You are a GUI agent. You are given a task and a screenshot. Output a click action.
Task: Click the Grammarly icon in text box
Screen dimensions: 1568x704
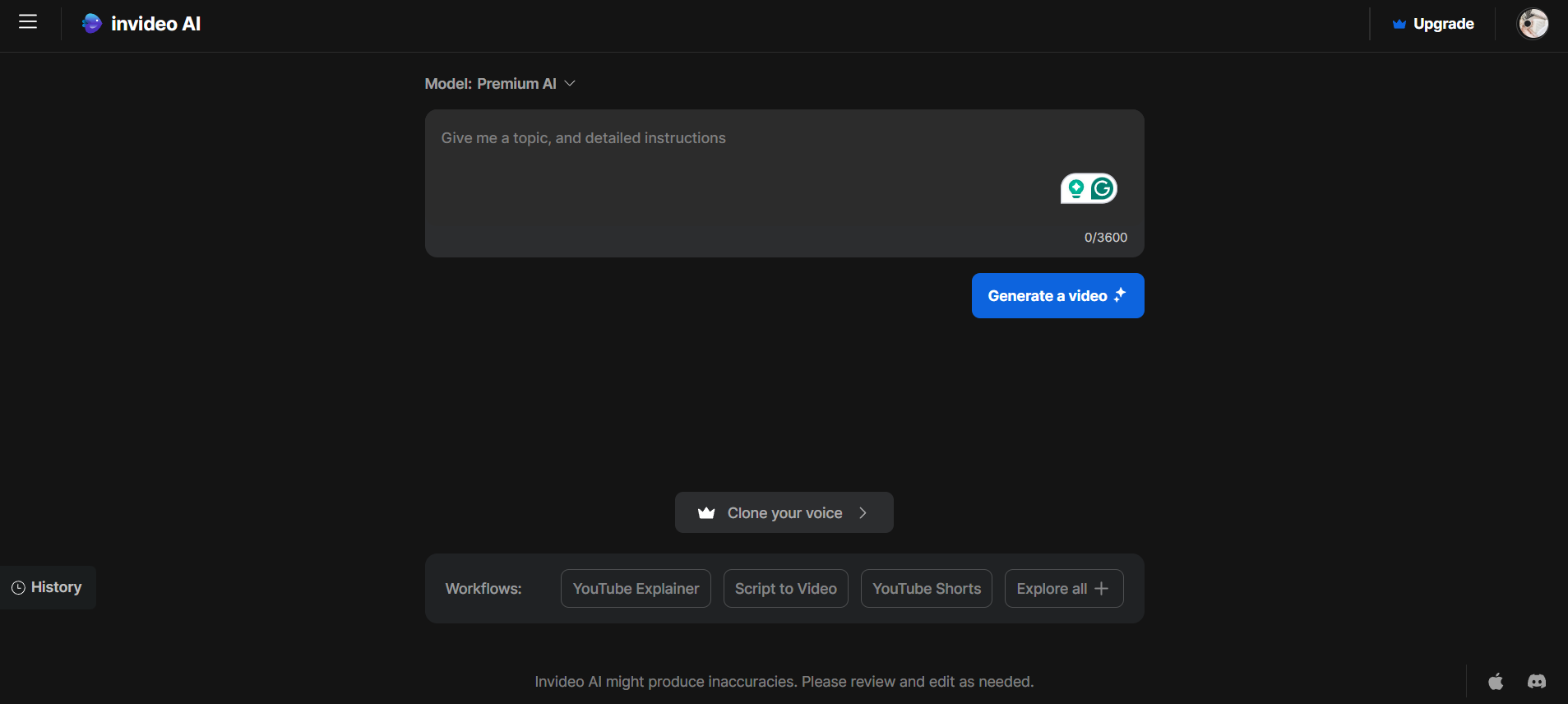tap(1103, 189)
